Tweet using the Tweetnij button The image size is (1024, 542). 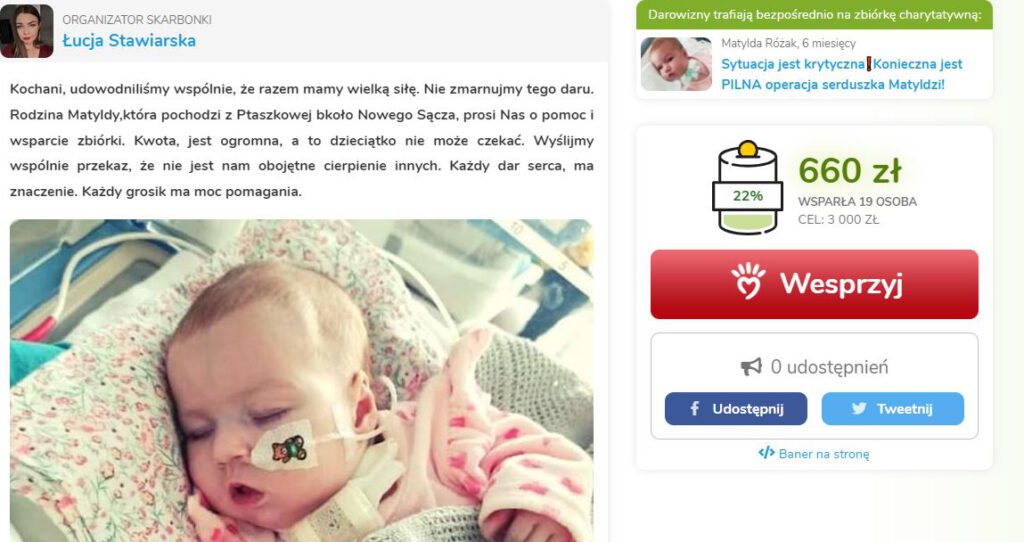point(893,409)
